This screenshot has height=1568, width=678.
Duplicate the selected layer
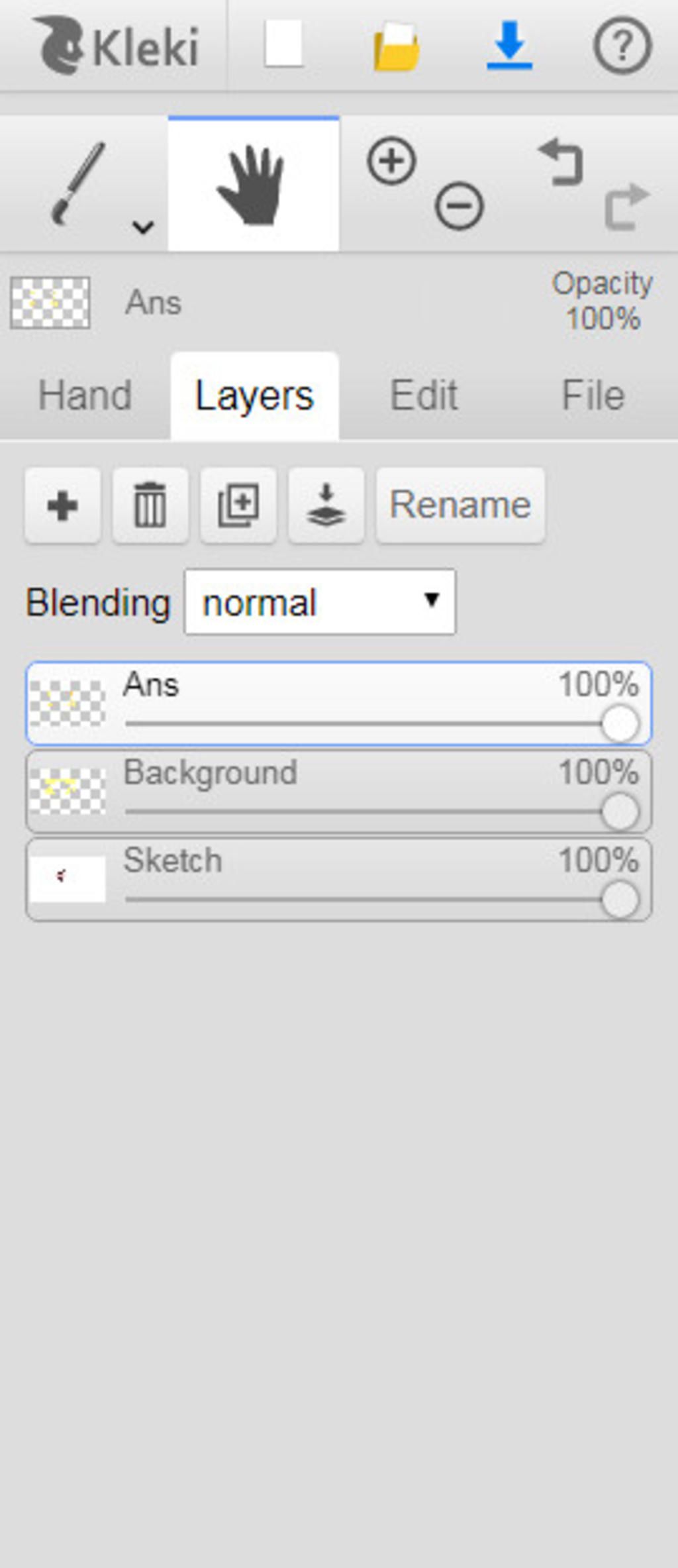[238, 505]
